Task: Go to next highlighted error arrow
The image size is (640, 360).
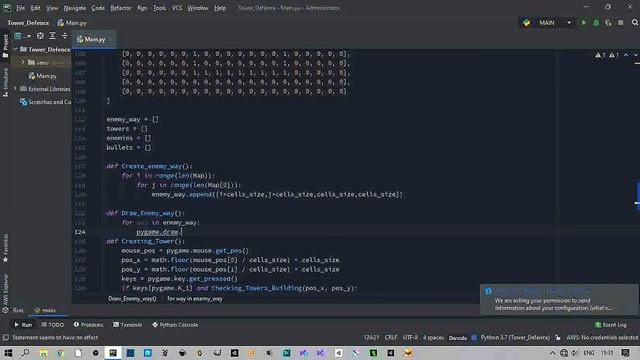Action: 636,55
